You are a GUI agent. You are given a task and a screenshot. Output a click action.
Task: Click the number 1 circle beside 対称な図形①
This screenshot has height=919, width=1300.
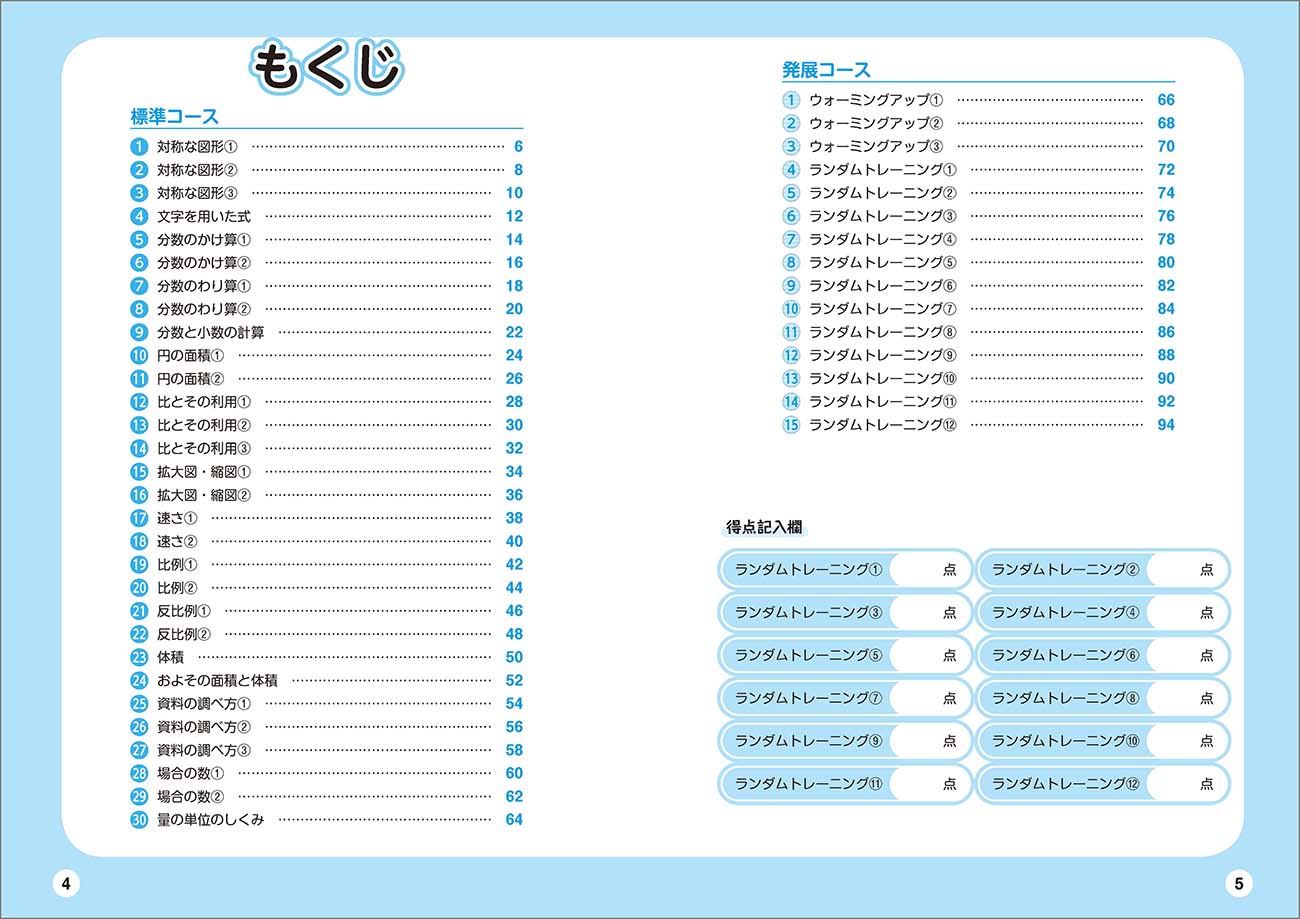pos(139,146)
